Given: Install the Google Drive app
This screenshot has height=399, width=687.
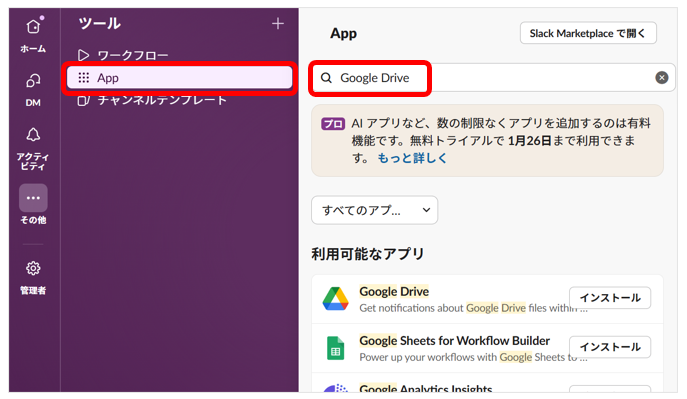Looking at the screenshot, I should 610,298.
